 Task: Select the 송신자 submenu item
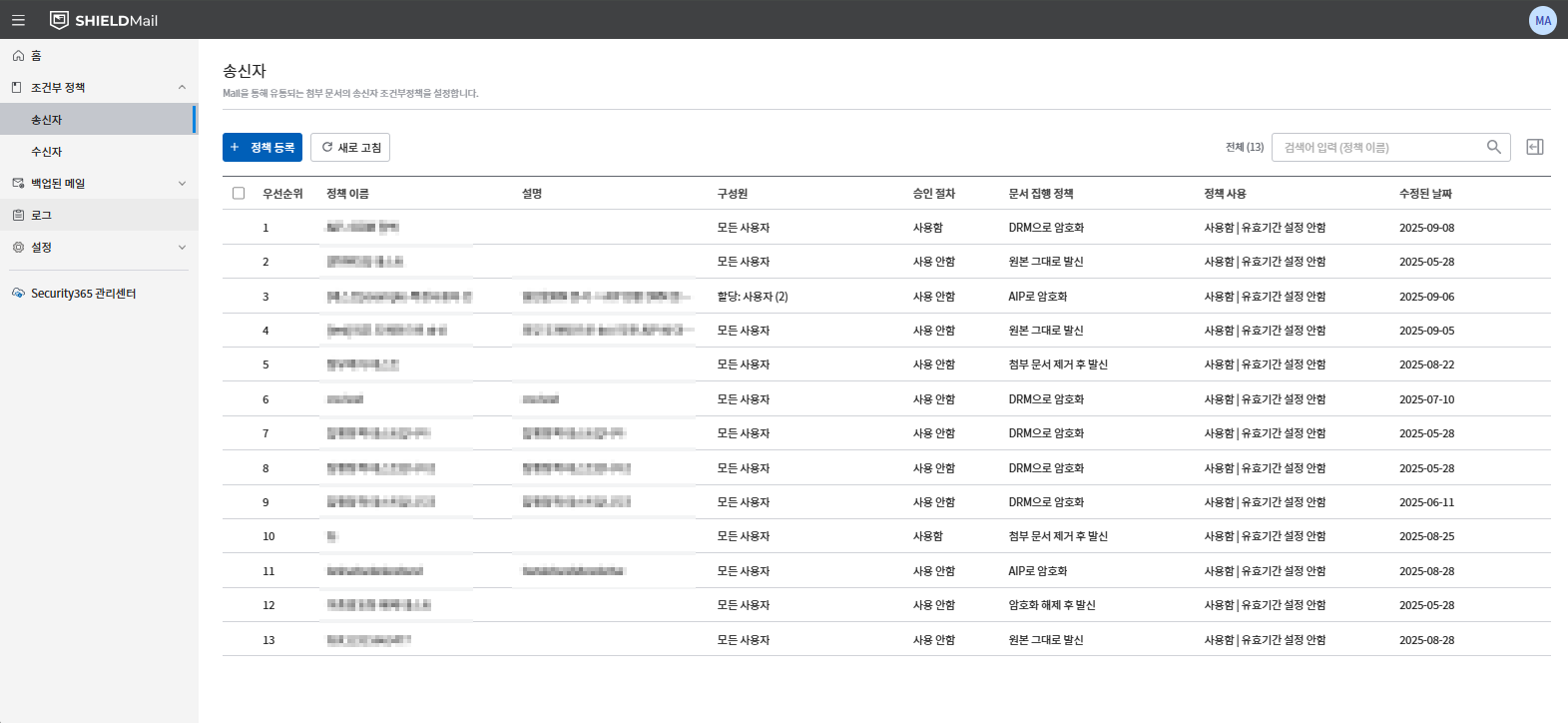pos(99,120)
